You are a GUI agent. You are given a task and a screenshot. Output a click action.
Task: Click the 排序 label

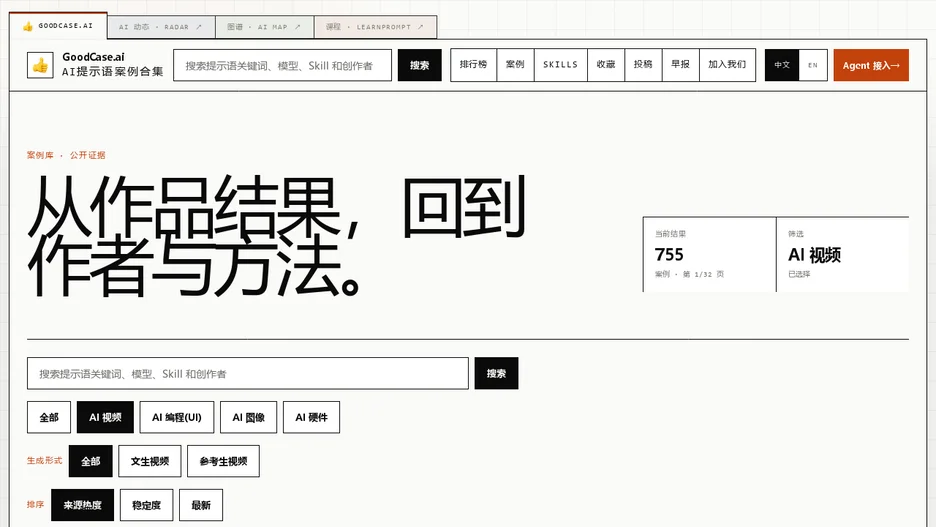(35, 505)
